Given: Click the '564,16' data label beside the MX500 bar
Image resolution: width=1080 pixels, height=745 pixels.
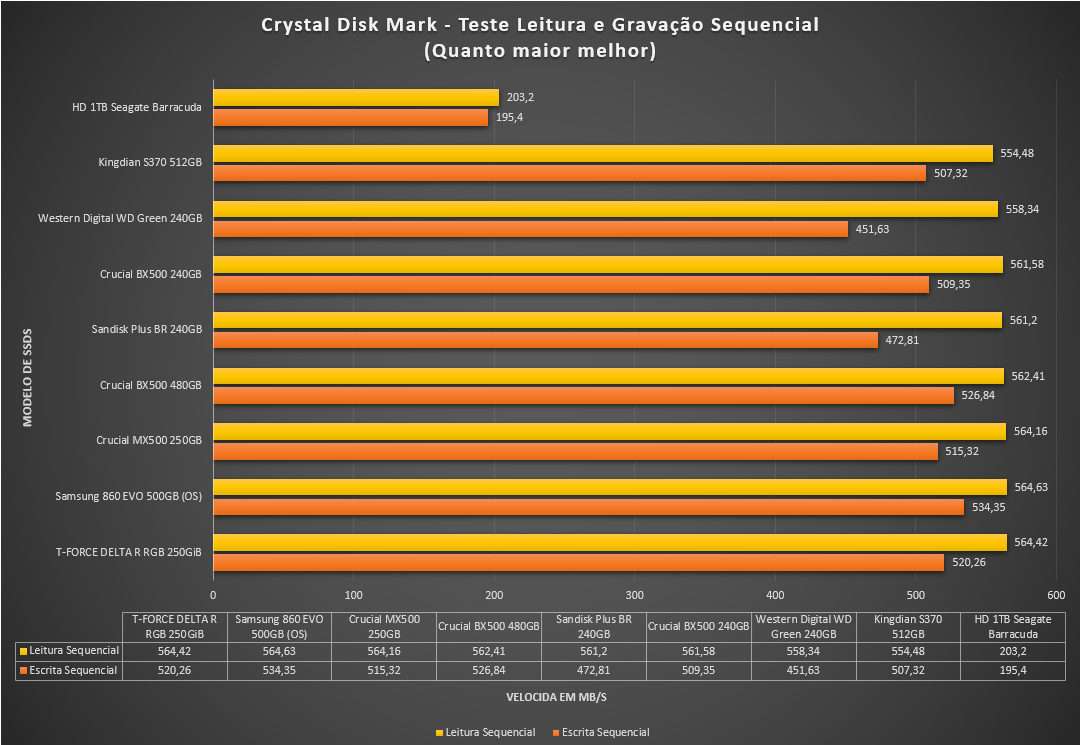Looking at the screenshot, I should [x=1031, y=431].
